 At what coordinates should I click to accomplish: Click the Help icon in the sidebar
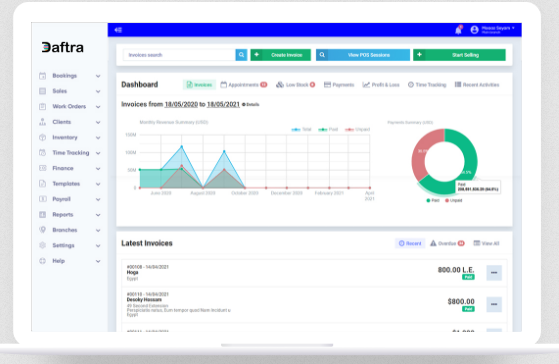pyautogui.click(x=42, y=261)
